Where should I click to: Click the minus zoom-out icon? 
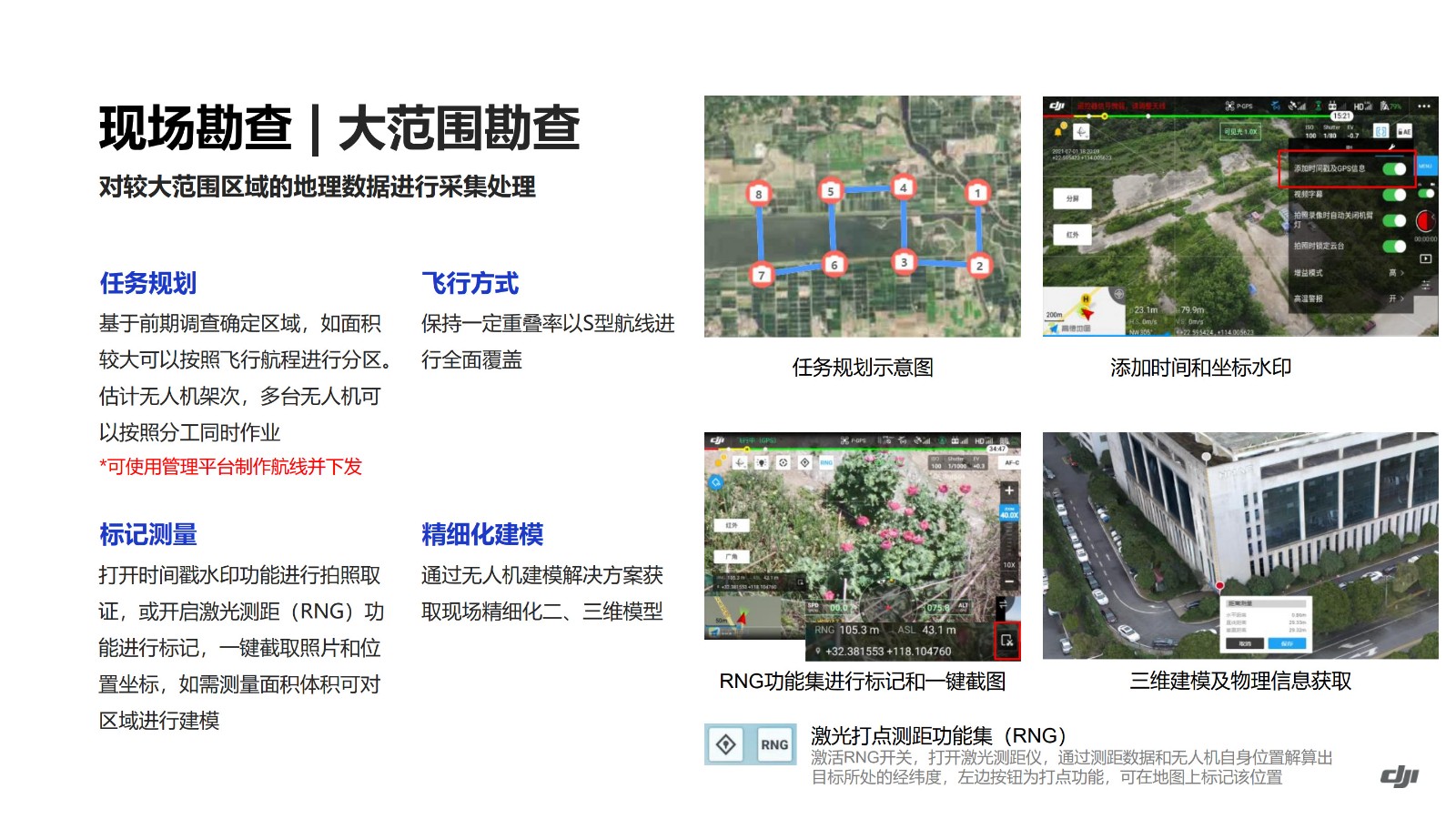[x=1008, y=582]
